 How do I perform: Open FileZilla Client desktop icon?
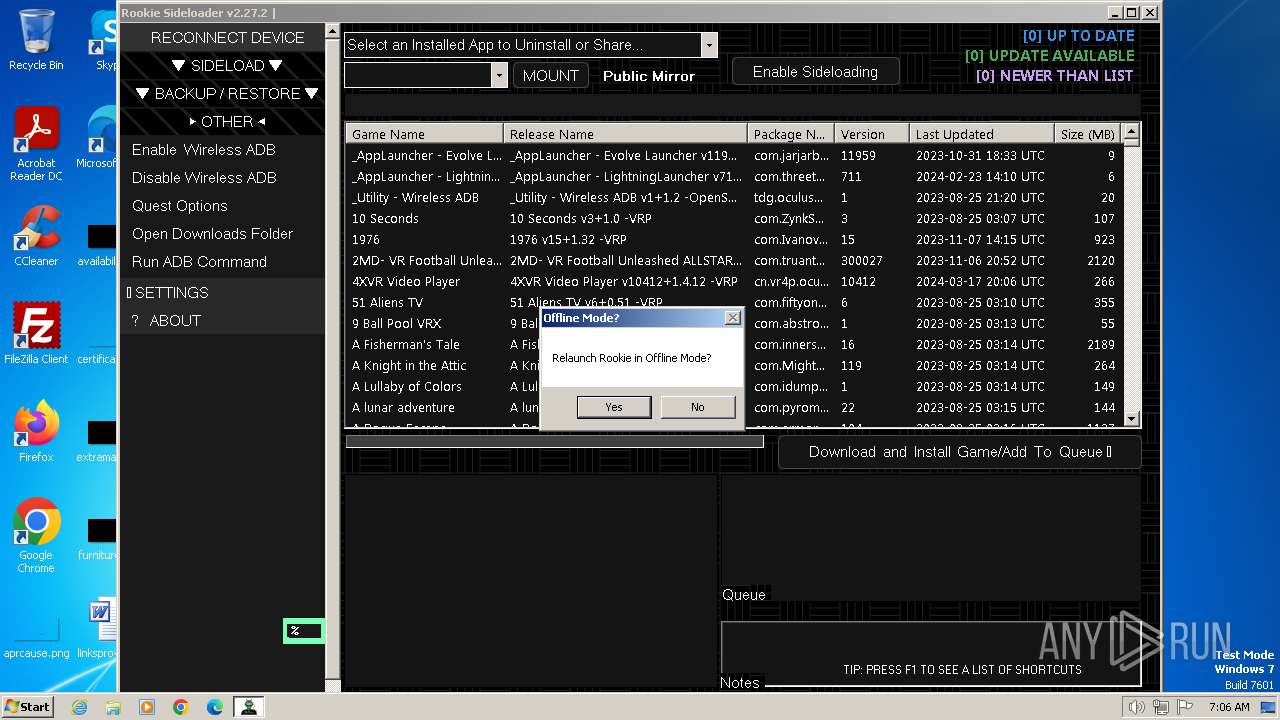pos(36,334)
